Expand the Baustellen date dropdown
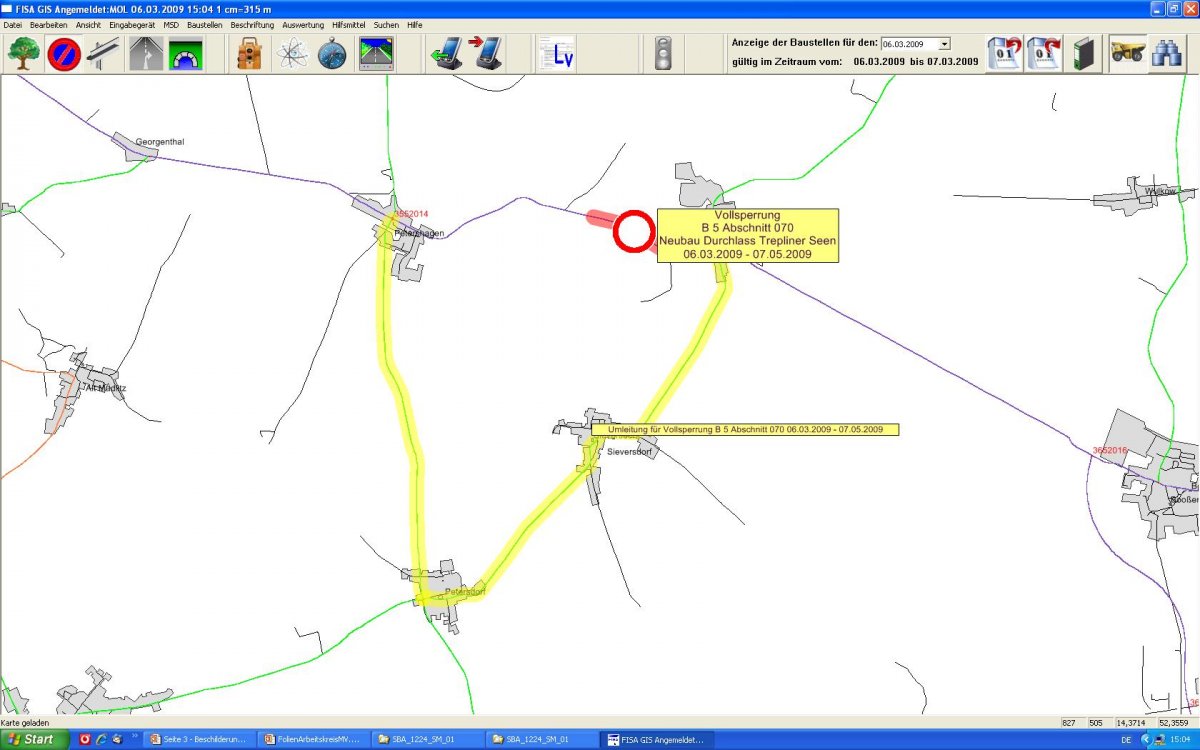Screen dimensions: 1200x750 [944, 44]
